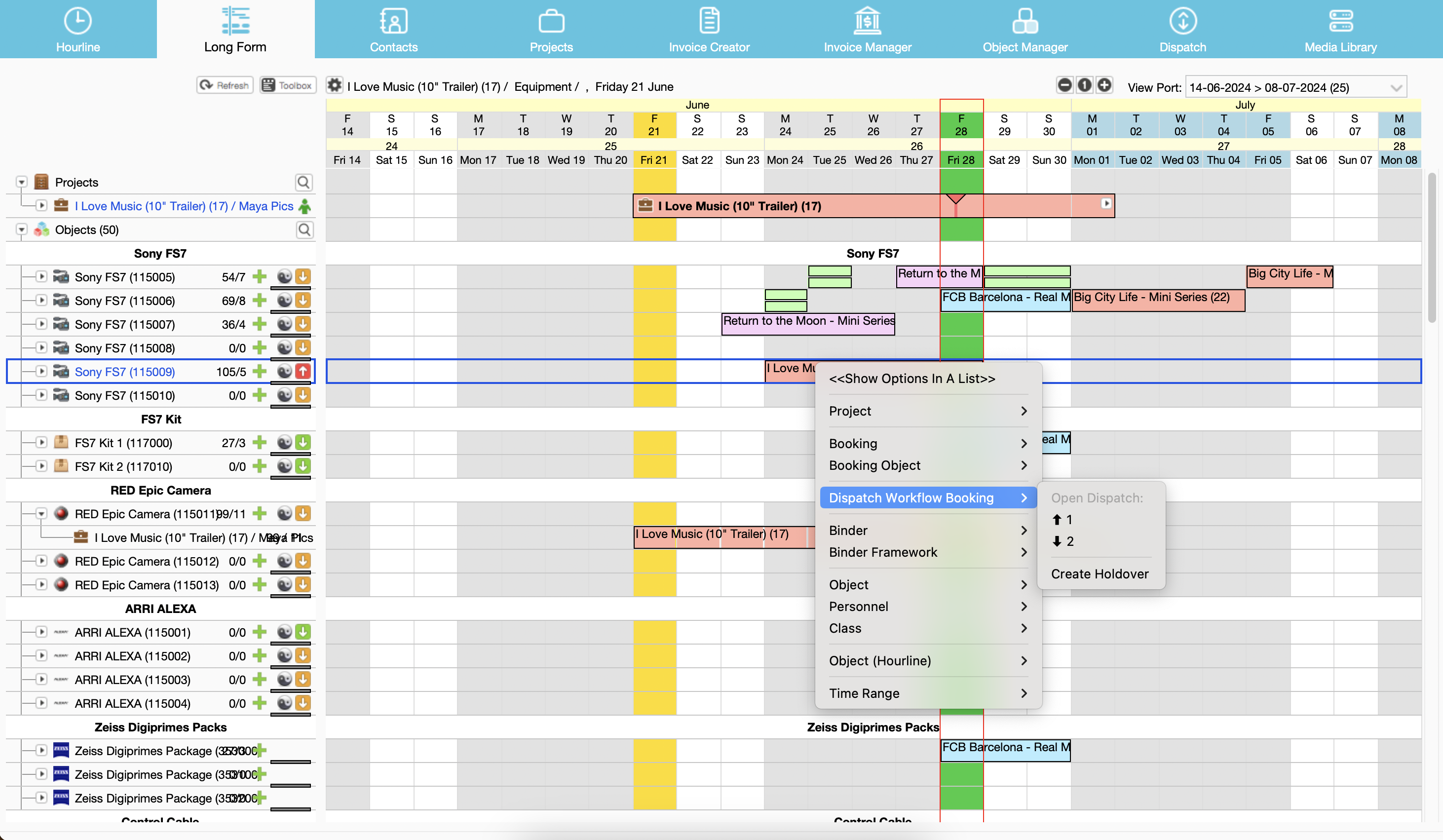Expand the Sony FS7 (115006) tree item

41,300
